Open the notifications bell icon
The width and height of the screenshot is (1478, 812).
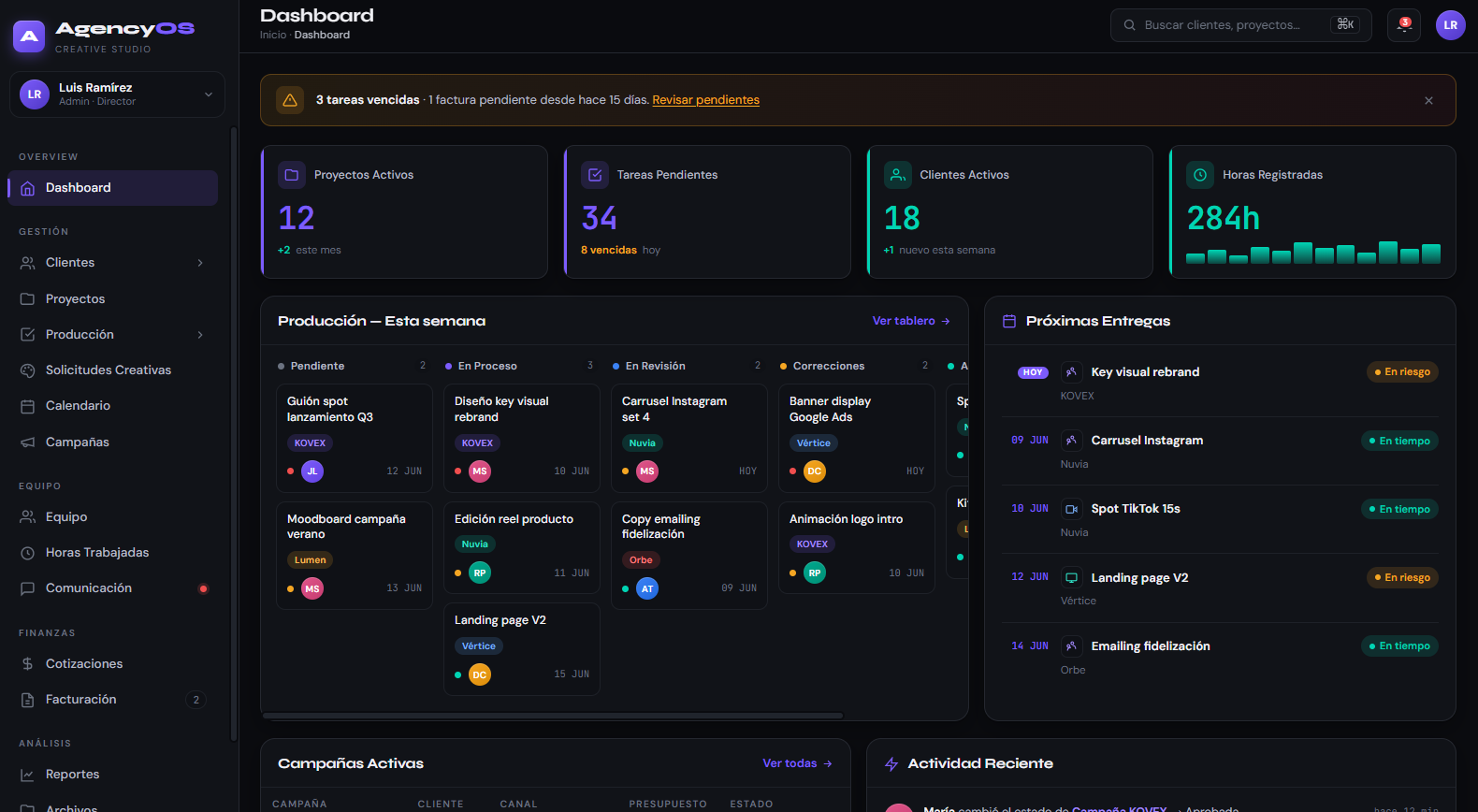coord(1404,25)
